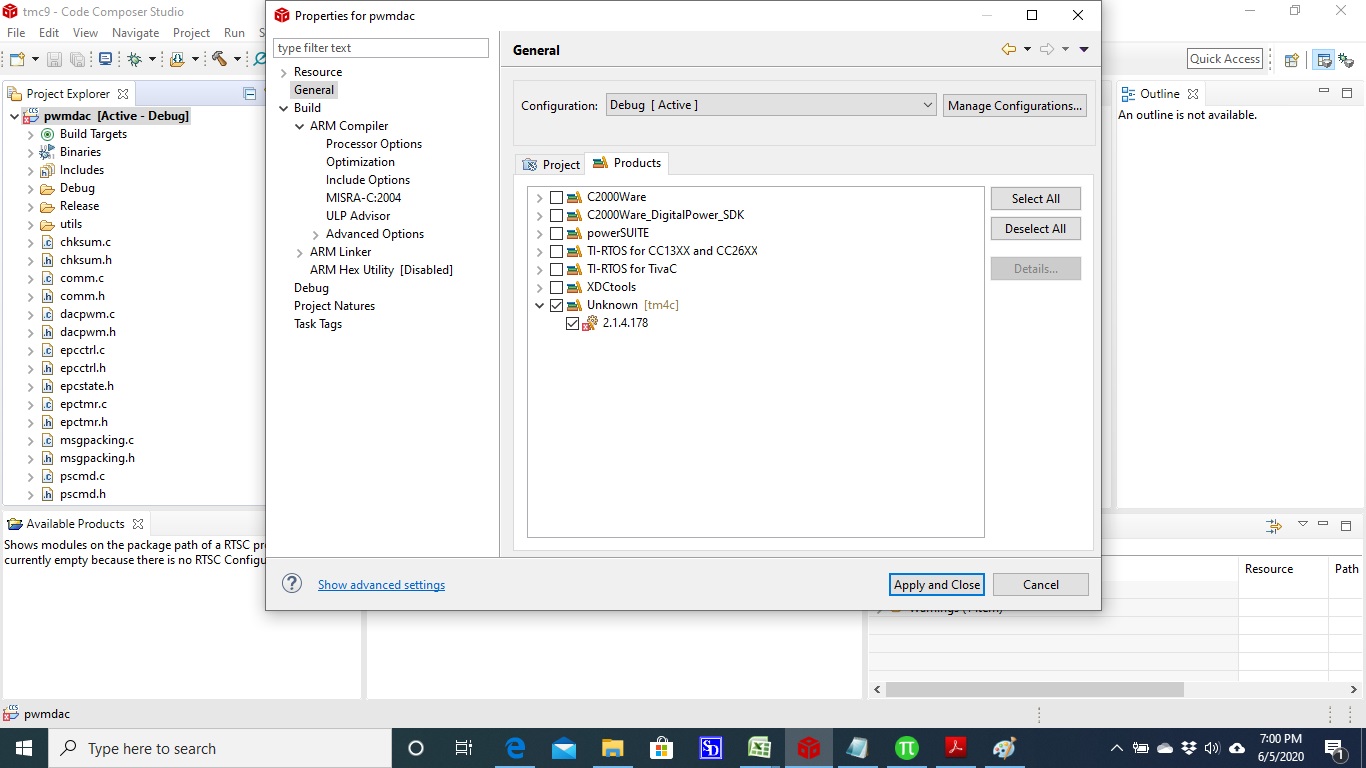
Task: Check the C2000Ware product checkbox
Action: [557, 197]
